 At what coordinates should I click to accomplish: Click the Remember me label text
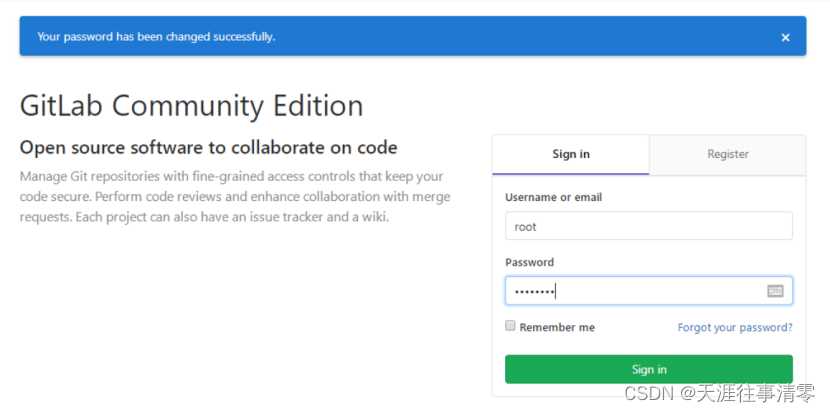coord(557,327)
